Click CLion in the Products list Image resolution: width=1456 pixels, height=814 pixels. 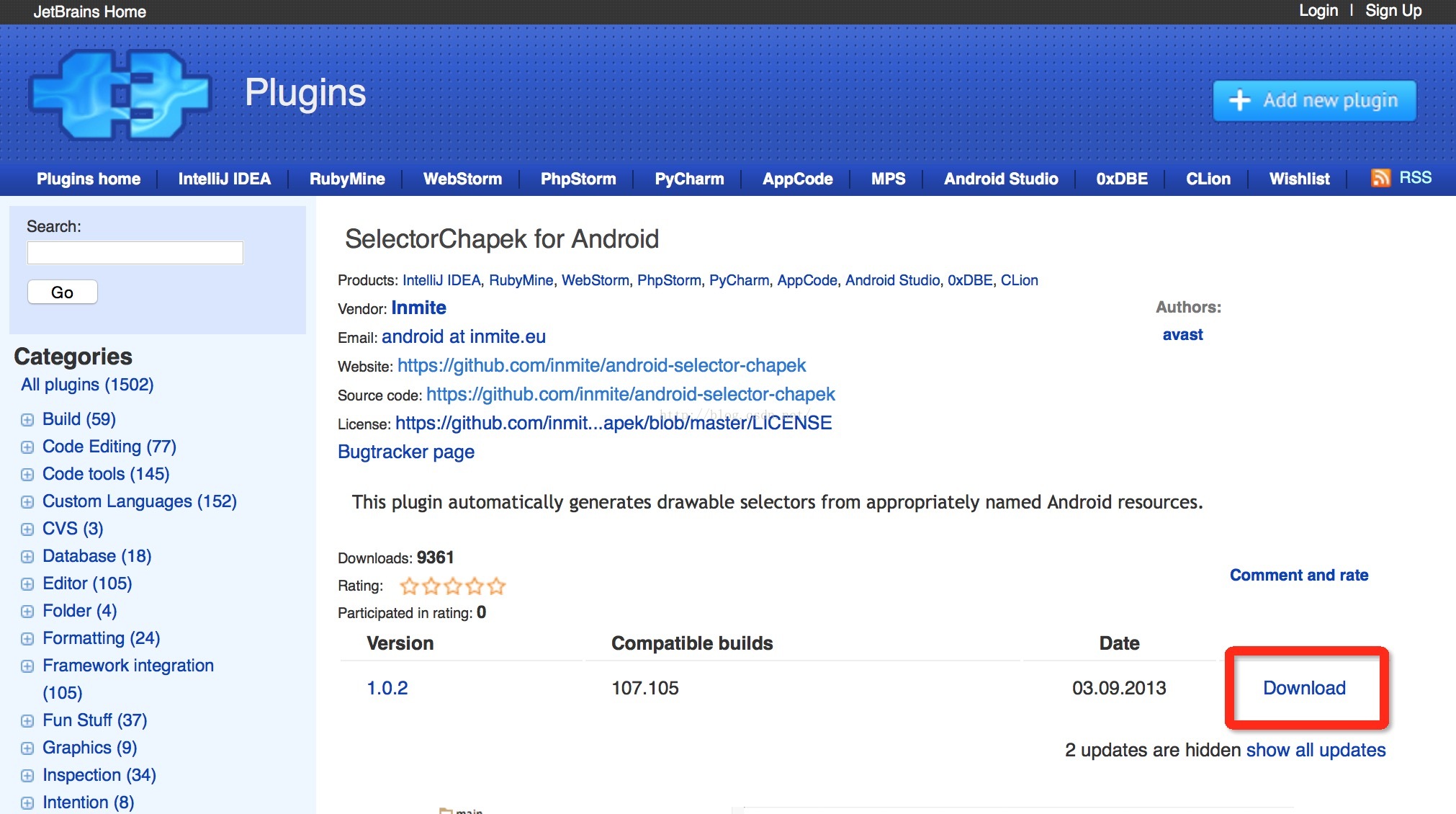1020,280
